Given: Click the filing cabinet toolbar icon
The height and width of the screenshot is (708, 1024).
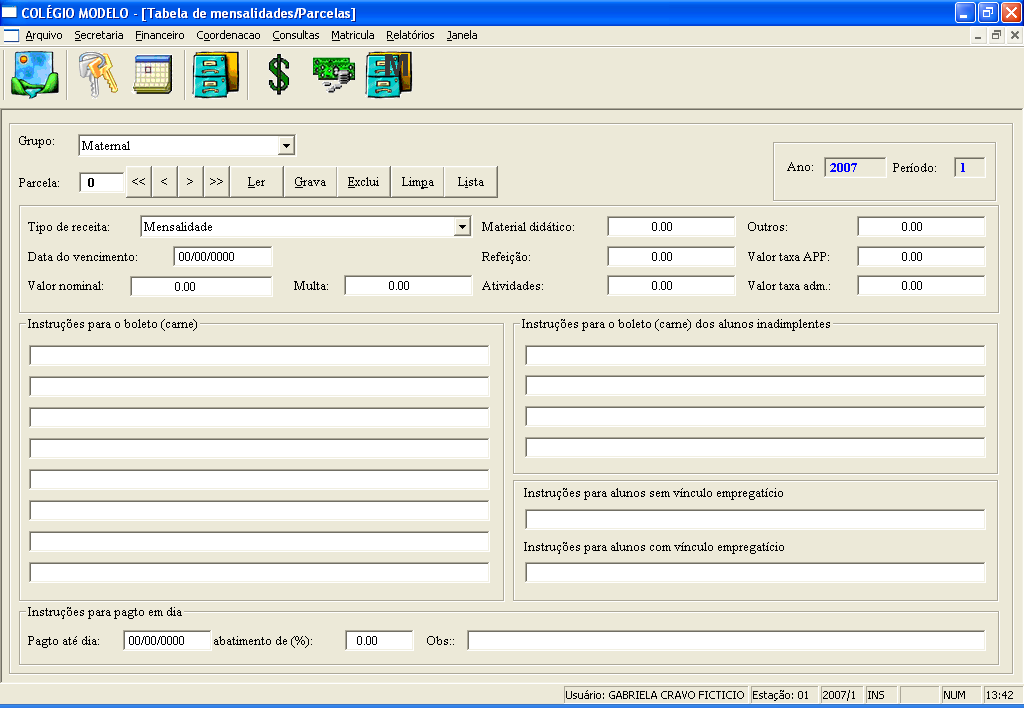Looking at the screenshot, I should [x=216, y=75].
